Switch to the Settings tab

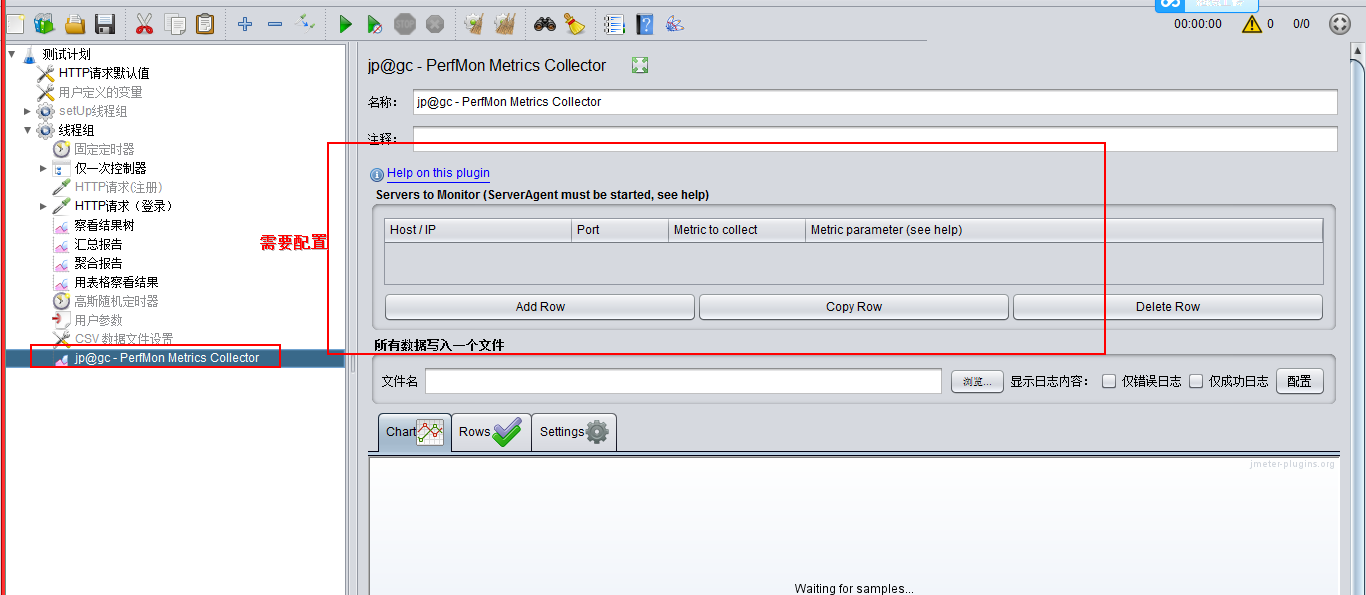pos(574,432)
